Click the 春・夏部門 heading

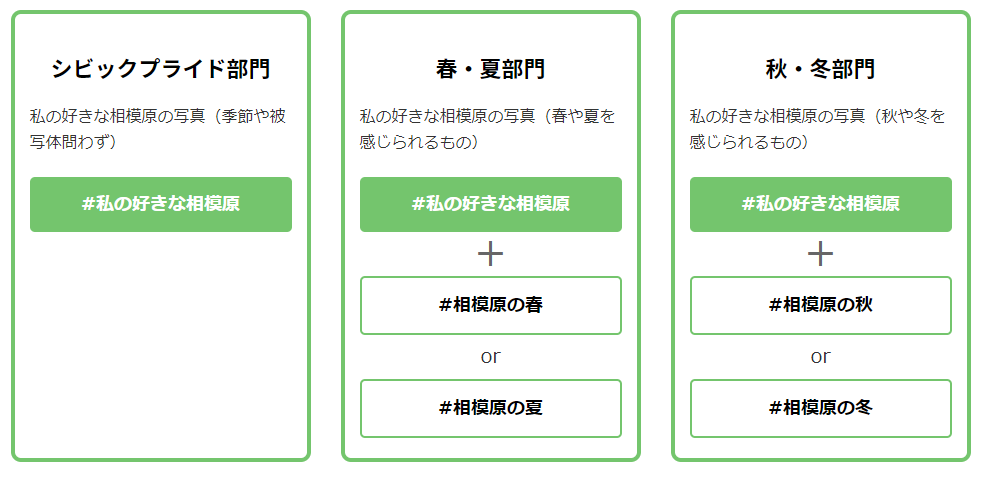(x=490, y=69)
